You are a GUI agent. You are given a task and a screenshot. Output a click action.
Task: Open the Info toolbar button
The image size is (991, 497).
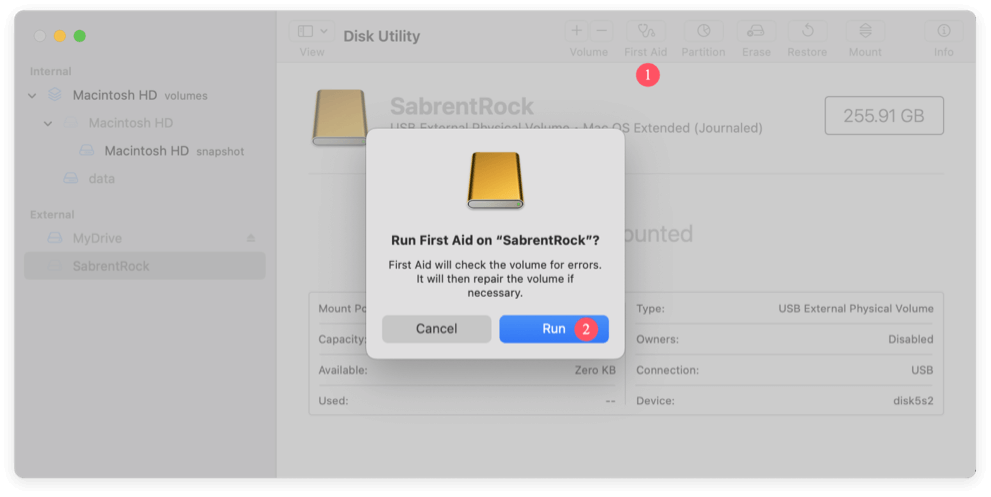944,30
